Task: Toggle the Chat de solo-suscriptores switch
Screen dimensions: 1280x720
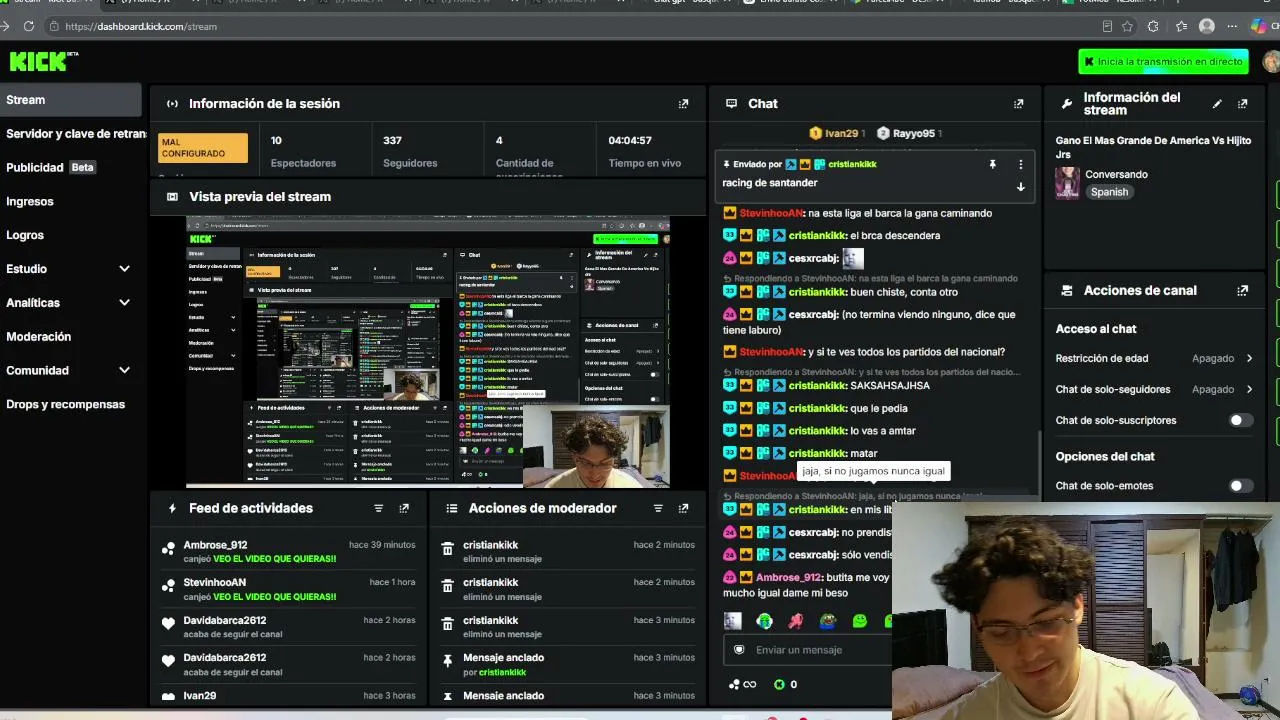Action: pos(1240,421)
